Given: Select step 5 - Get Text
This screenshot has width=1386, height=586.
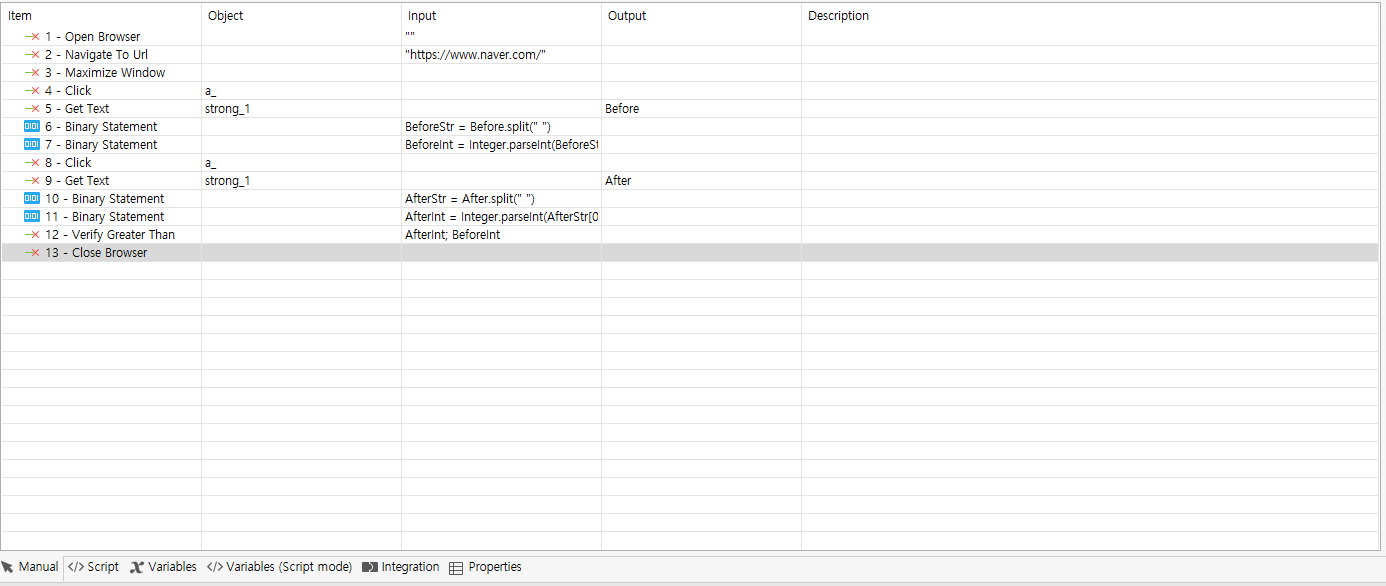Looking at the screenshot, I should pos(77,109).
